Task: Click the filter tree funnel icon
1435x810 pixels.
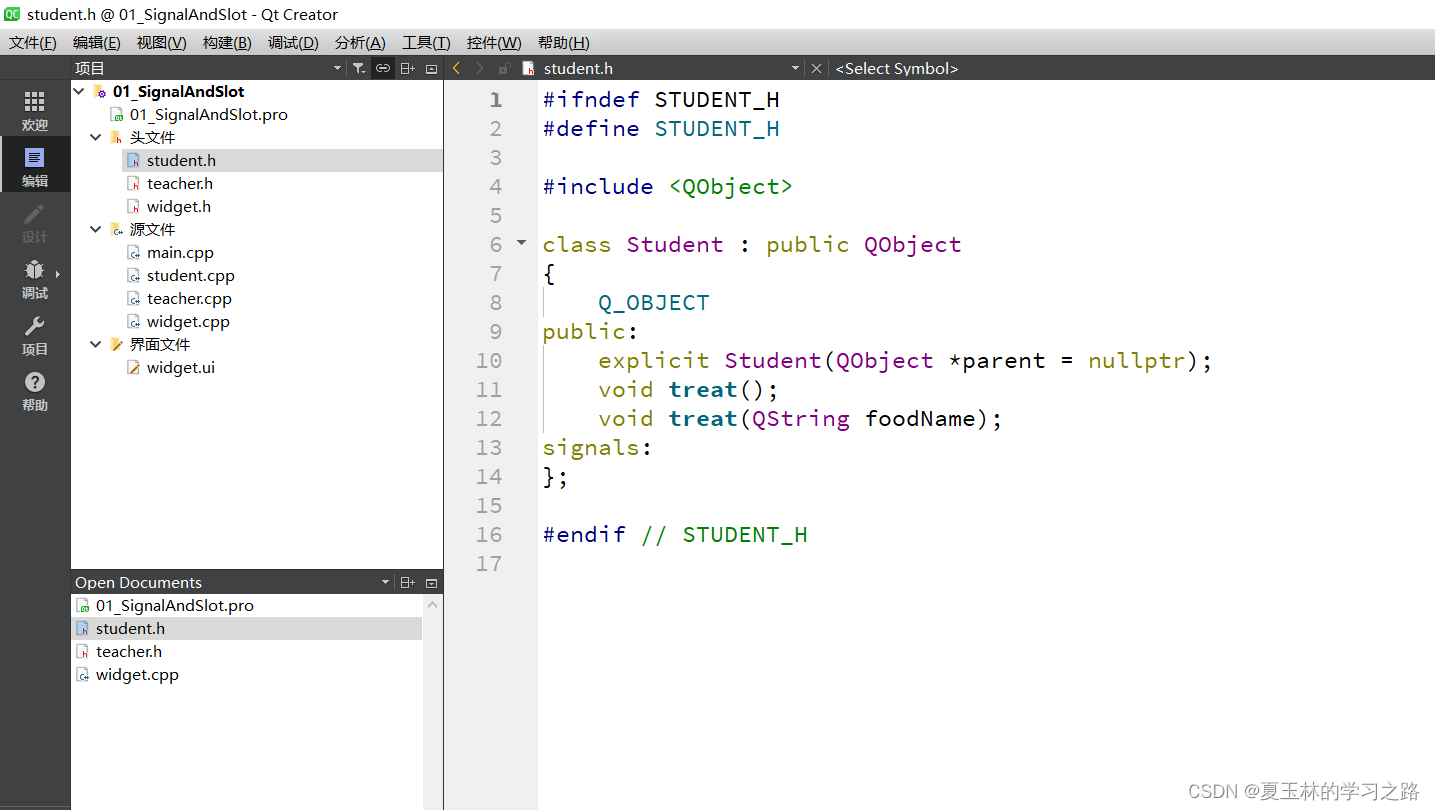Action: click(x=359, y=68)
